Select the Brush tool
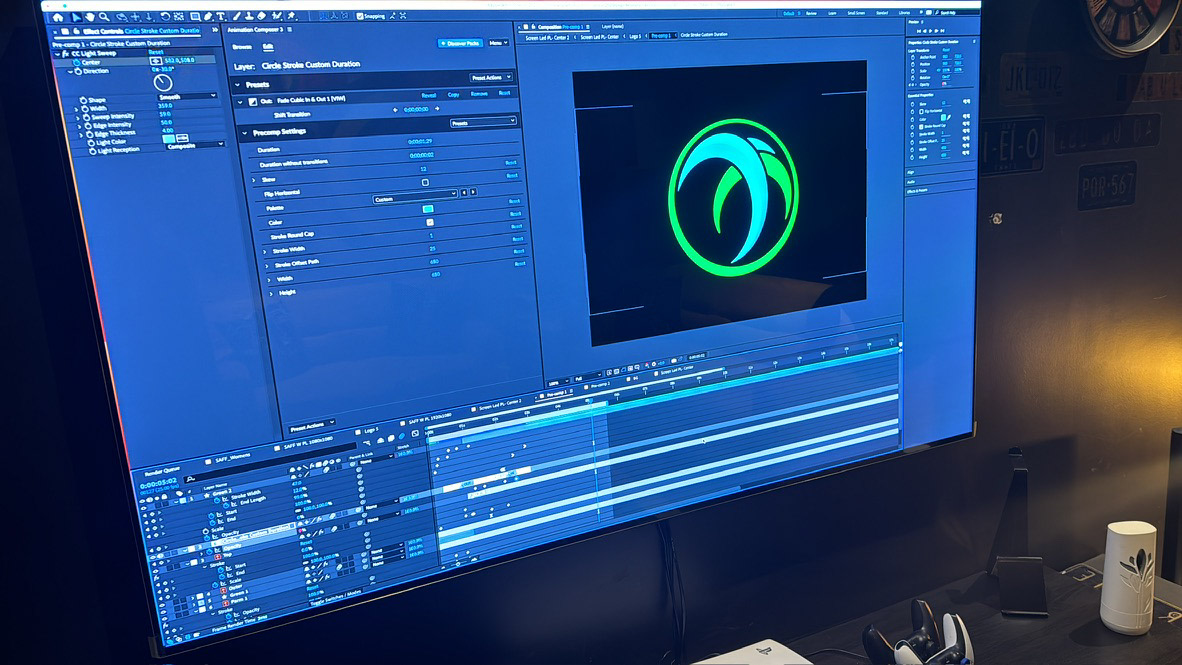 click(x=237, y=16)
